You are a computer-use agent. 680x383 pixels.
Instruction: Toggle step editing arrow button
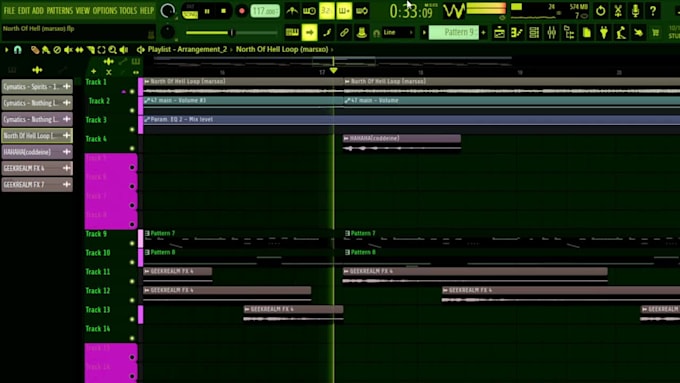[x=309, y=32]
